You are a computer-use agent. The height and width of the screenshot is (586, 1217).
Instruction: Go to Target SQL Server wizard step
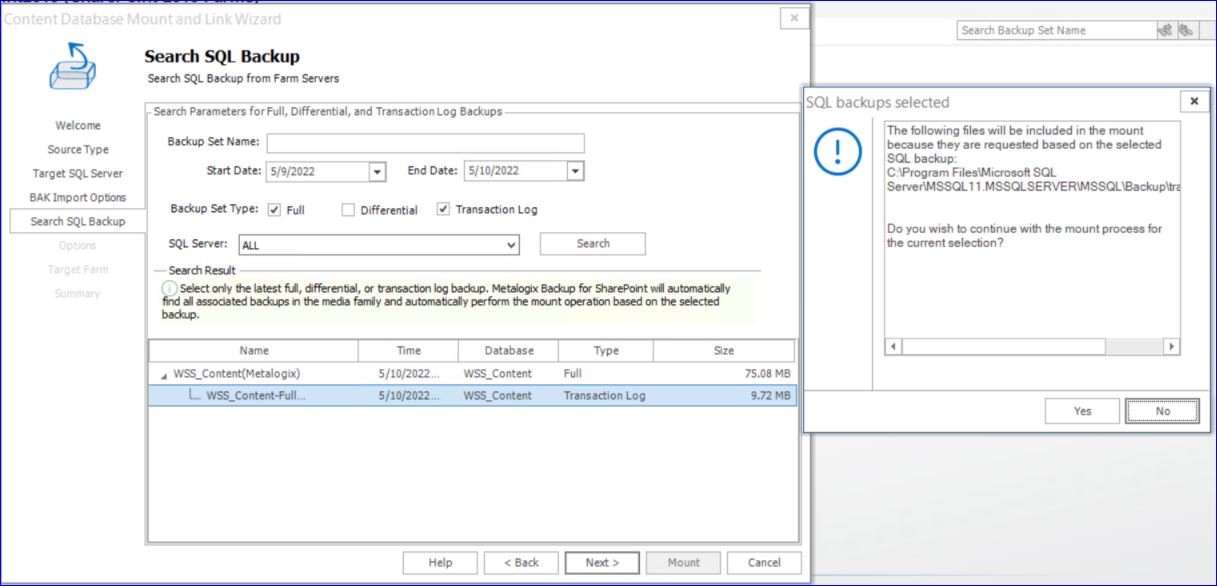coord(78,173)
